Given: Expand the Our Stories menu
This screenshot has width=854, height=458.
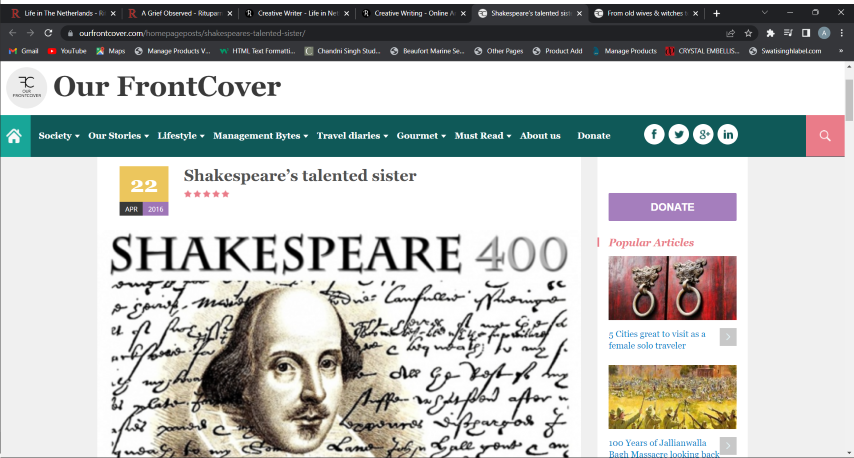Looking at the screenshot, I should [119, 136].
